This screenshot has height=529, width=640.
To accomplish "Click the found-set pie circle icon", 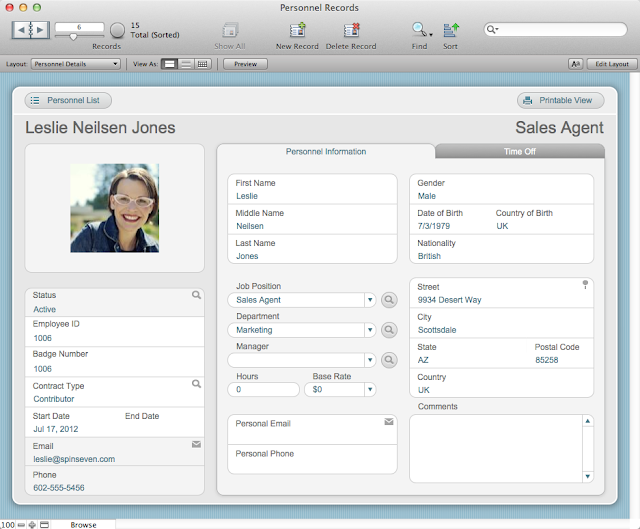I will [x=118, y=30].
